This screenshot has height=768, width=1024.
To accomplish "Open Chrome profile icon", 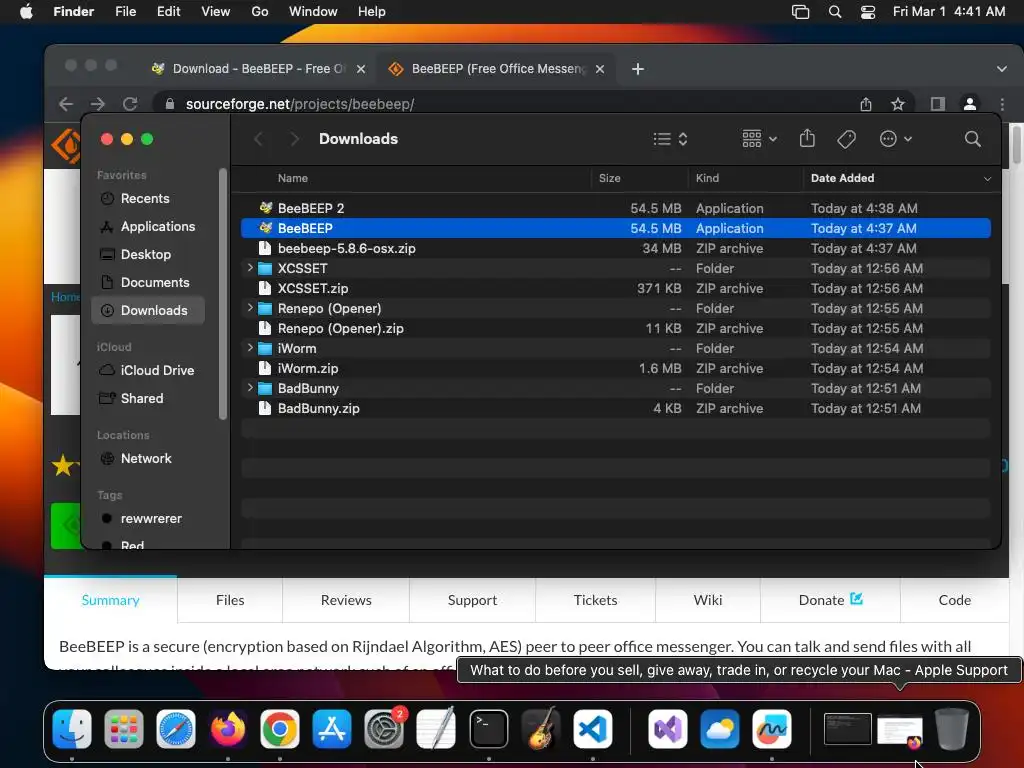I will point(970,104).
